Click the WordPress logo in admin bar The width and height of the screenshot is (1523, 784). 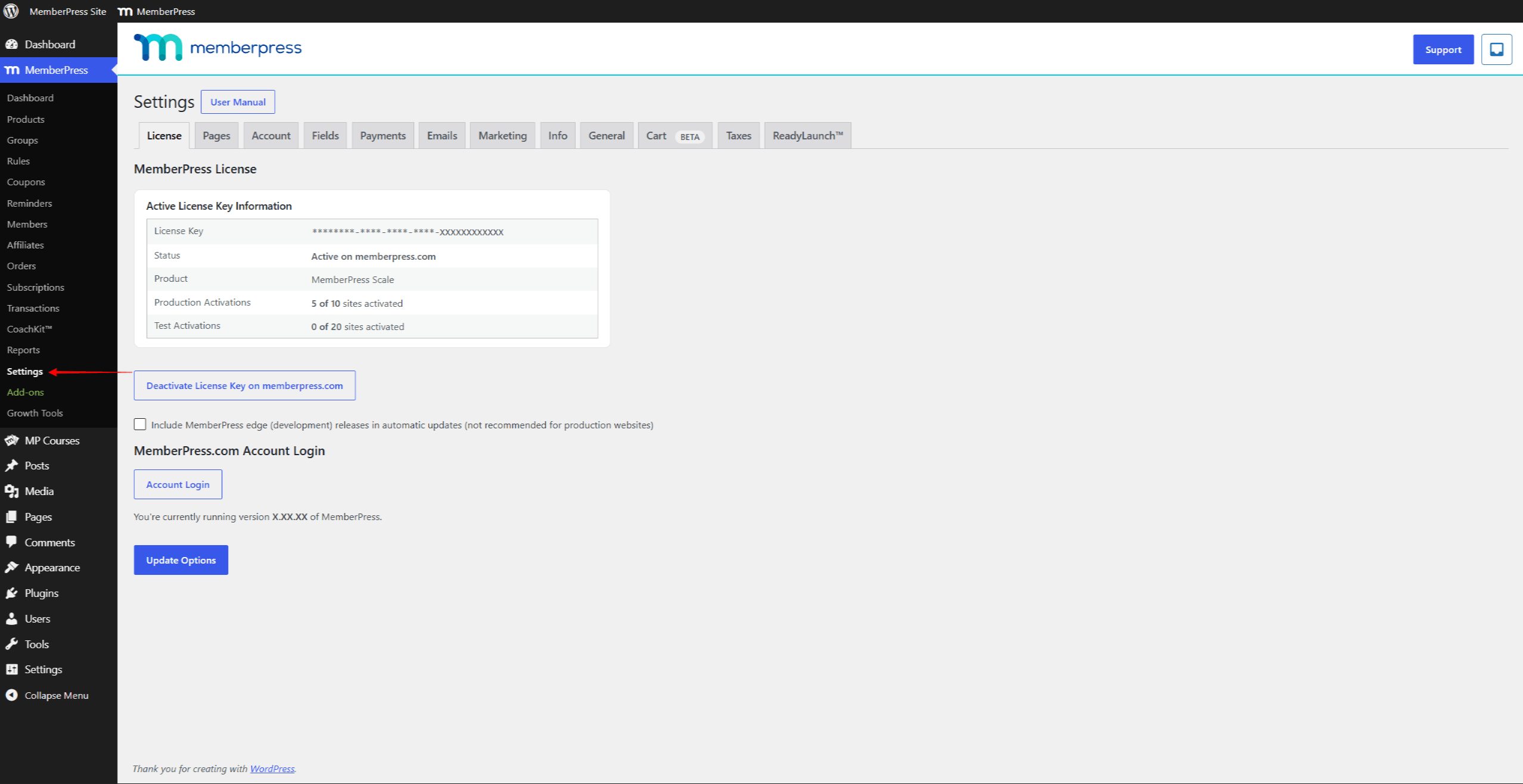pyautogui.click(x=11, y=11)
